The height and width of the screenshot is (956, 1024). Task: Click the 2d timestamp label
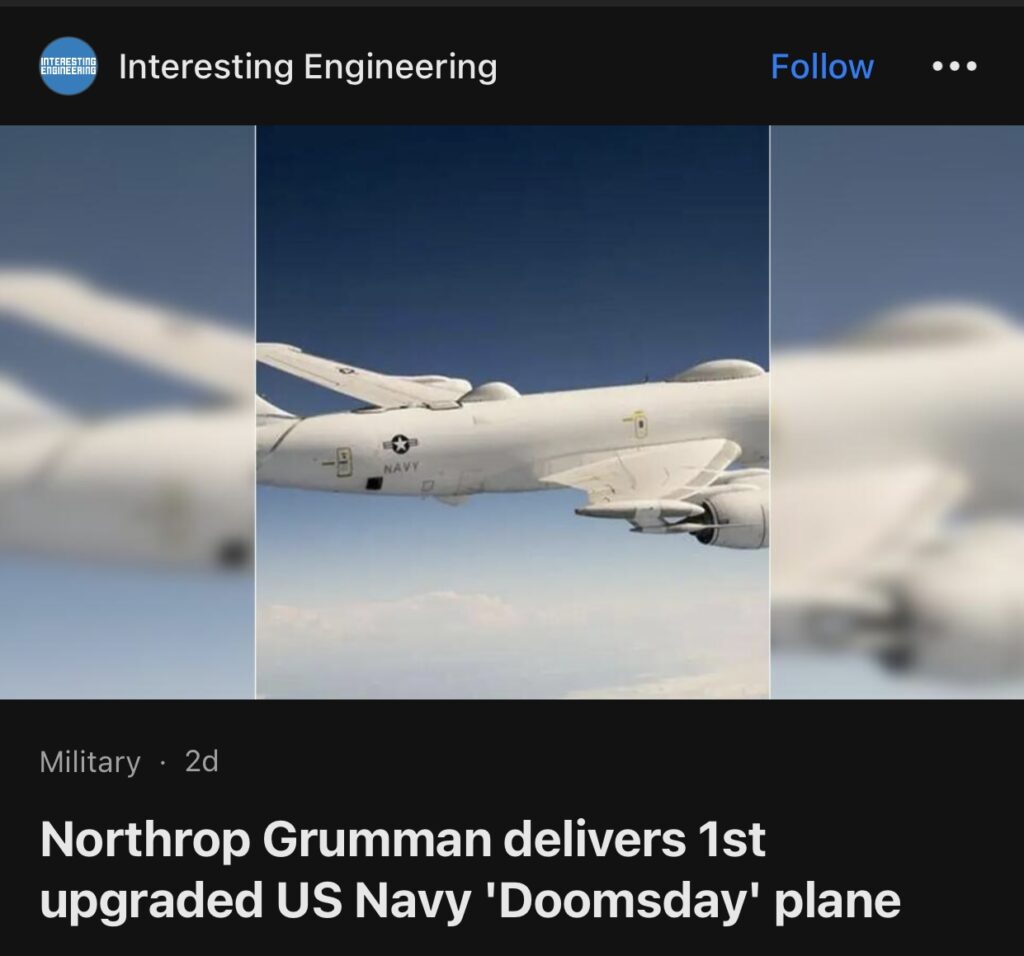point(202,761)
